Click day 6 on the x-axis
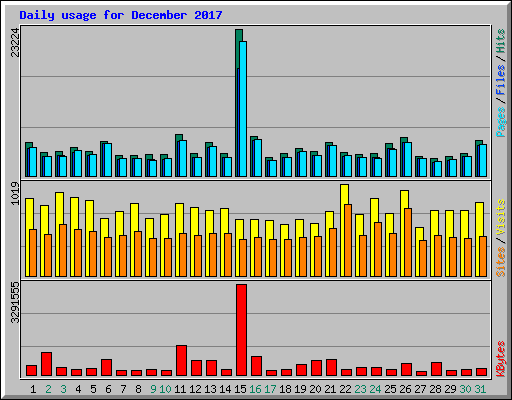The image size is (512, 400). pos(108,389)
